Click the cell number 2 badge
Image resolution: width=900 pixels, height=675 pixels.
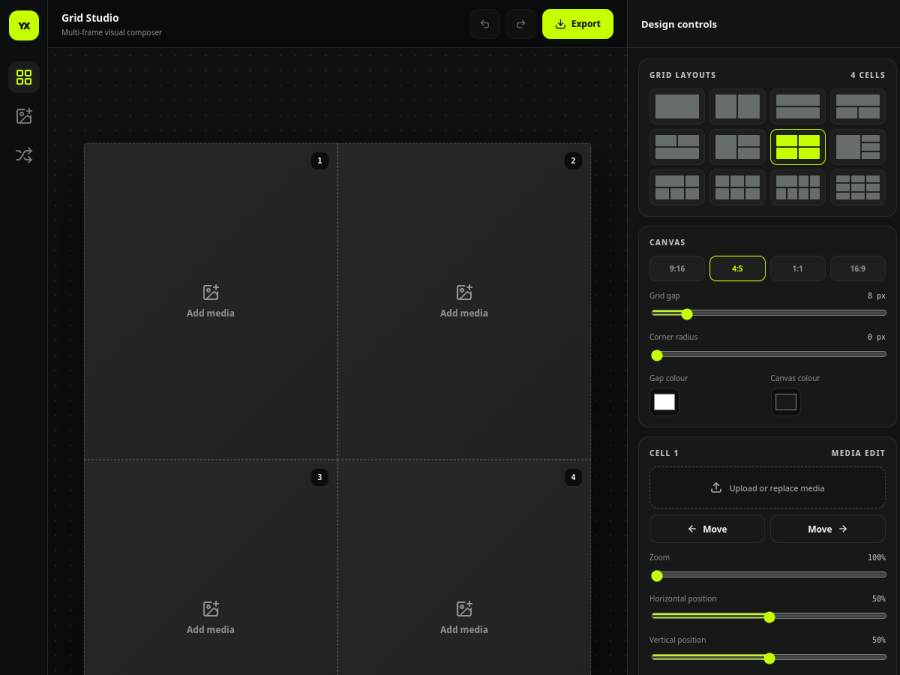tap(573, 161)
